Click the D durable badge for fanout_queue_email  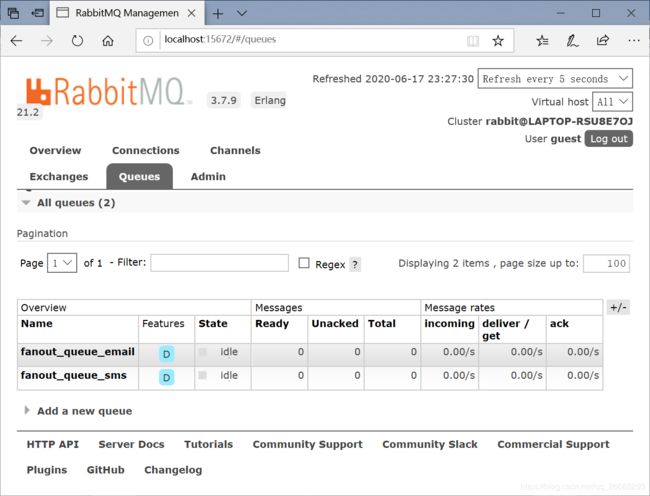pyautogui.click(x=167, y=354)
